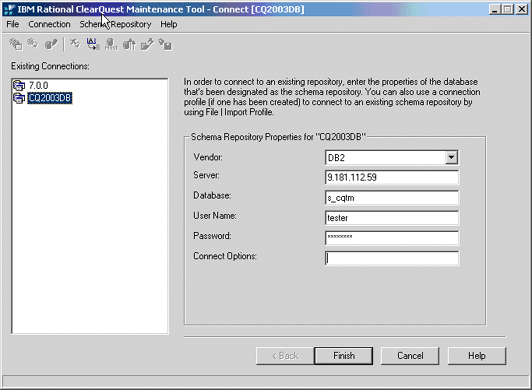Click the toolbar icon with the X mark
The image size is (532, 390).
(x=75, y=44)
